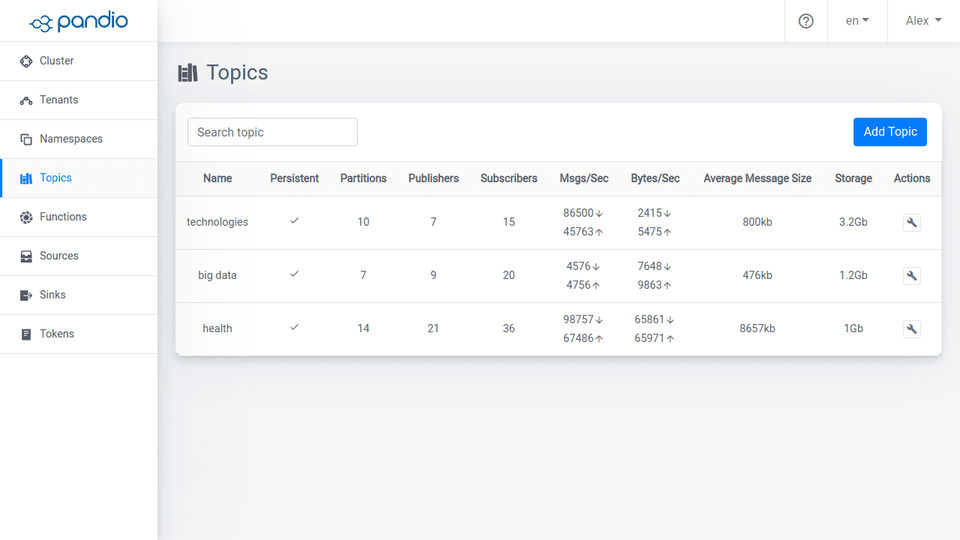Click the 800kb average message size

coord(757,222)
